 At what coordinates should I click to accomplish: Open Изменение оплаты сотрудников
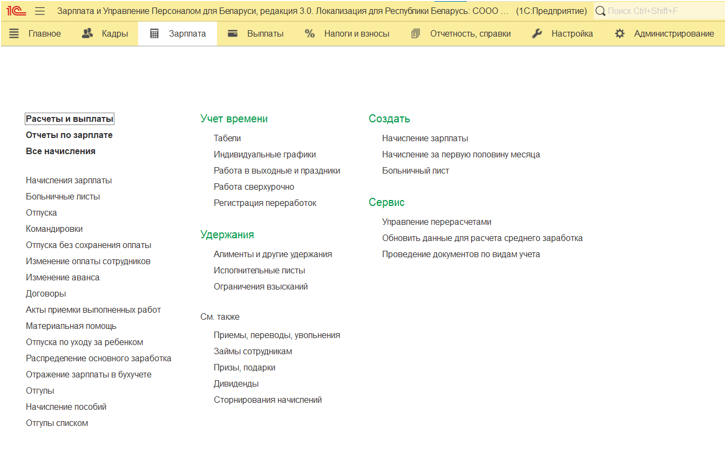tap(88, 261)
